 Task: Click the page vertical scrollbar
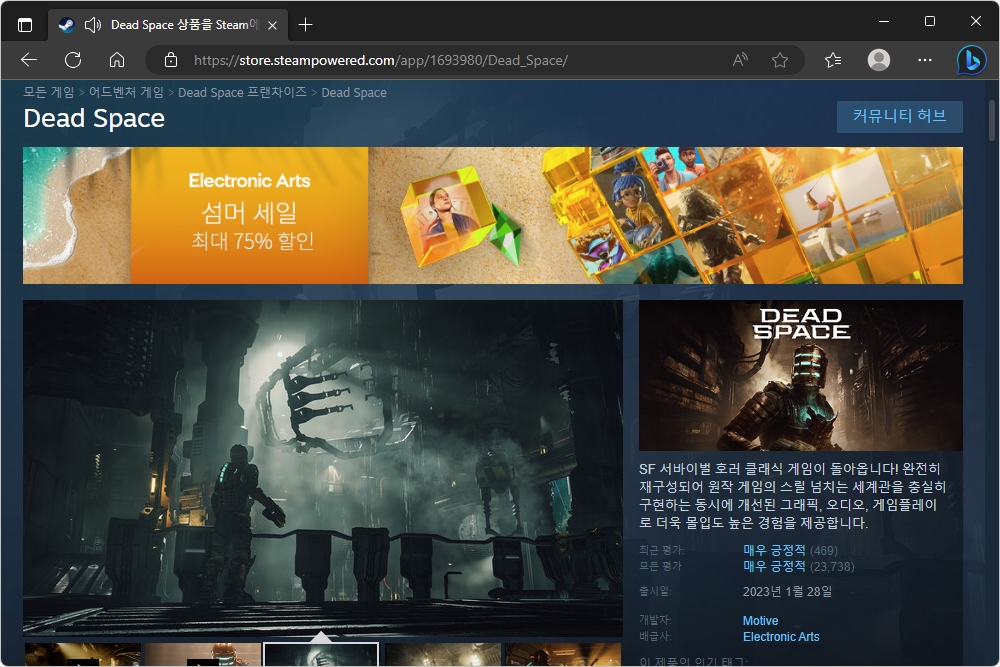[x=992, y=121]
